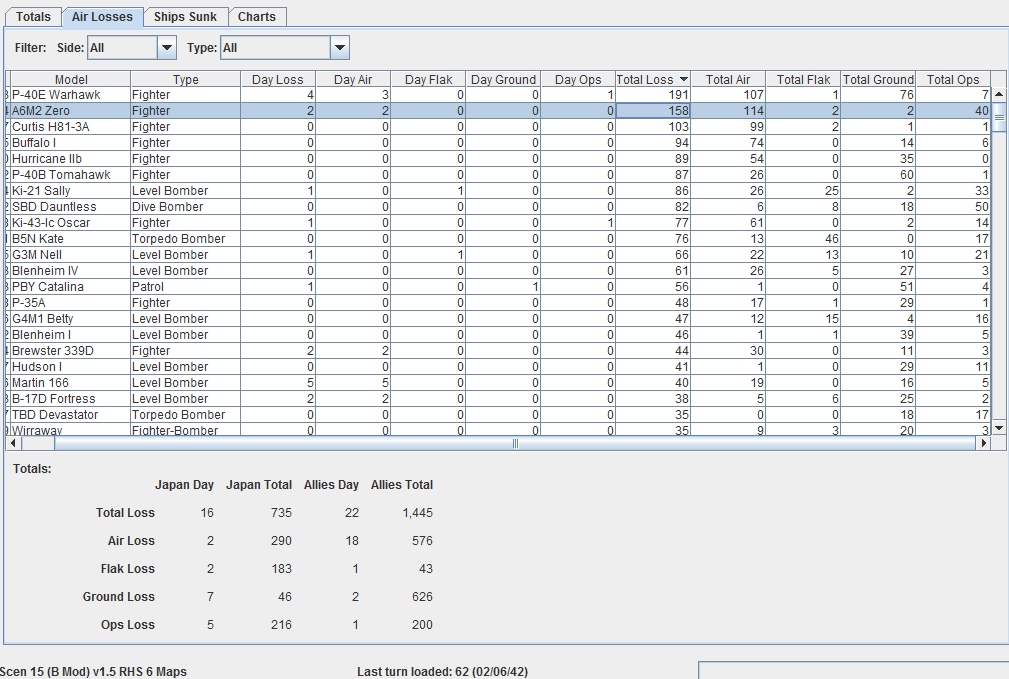Sort by the Day Ops column header
The height and width of the screenshot is (679, 1009).
tap(578, 79)
